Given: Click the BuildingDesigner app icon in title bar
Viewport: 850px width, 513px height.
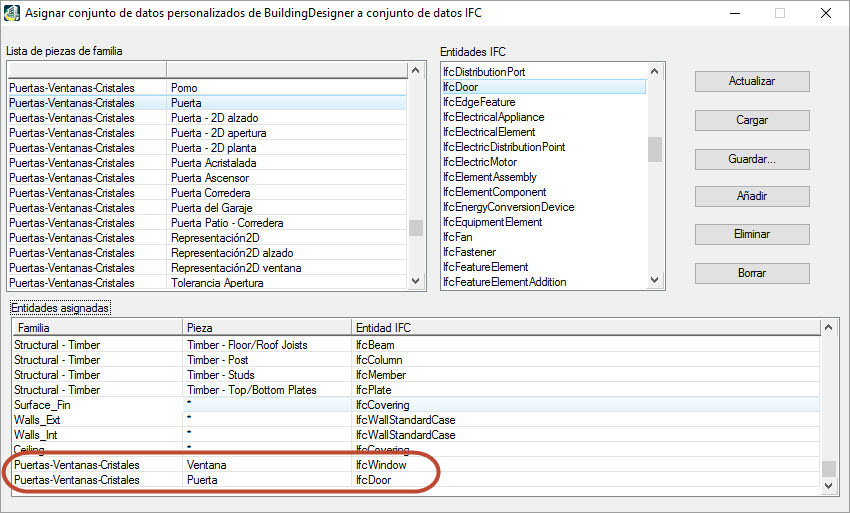Looking at the screenshot, I should 11,13.
